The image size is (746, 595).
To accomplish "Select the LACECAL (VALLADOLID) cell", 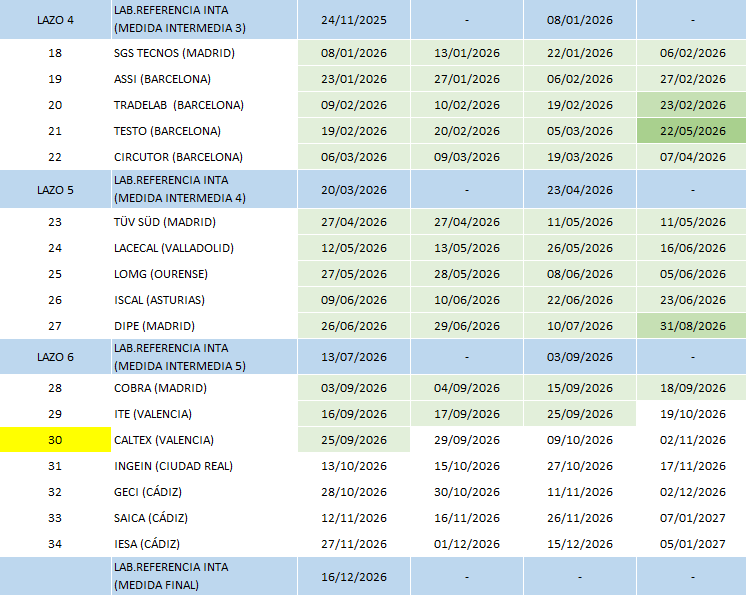I will (x=204, y=248).
